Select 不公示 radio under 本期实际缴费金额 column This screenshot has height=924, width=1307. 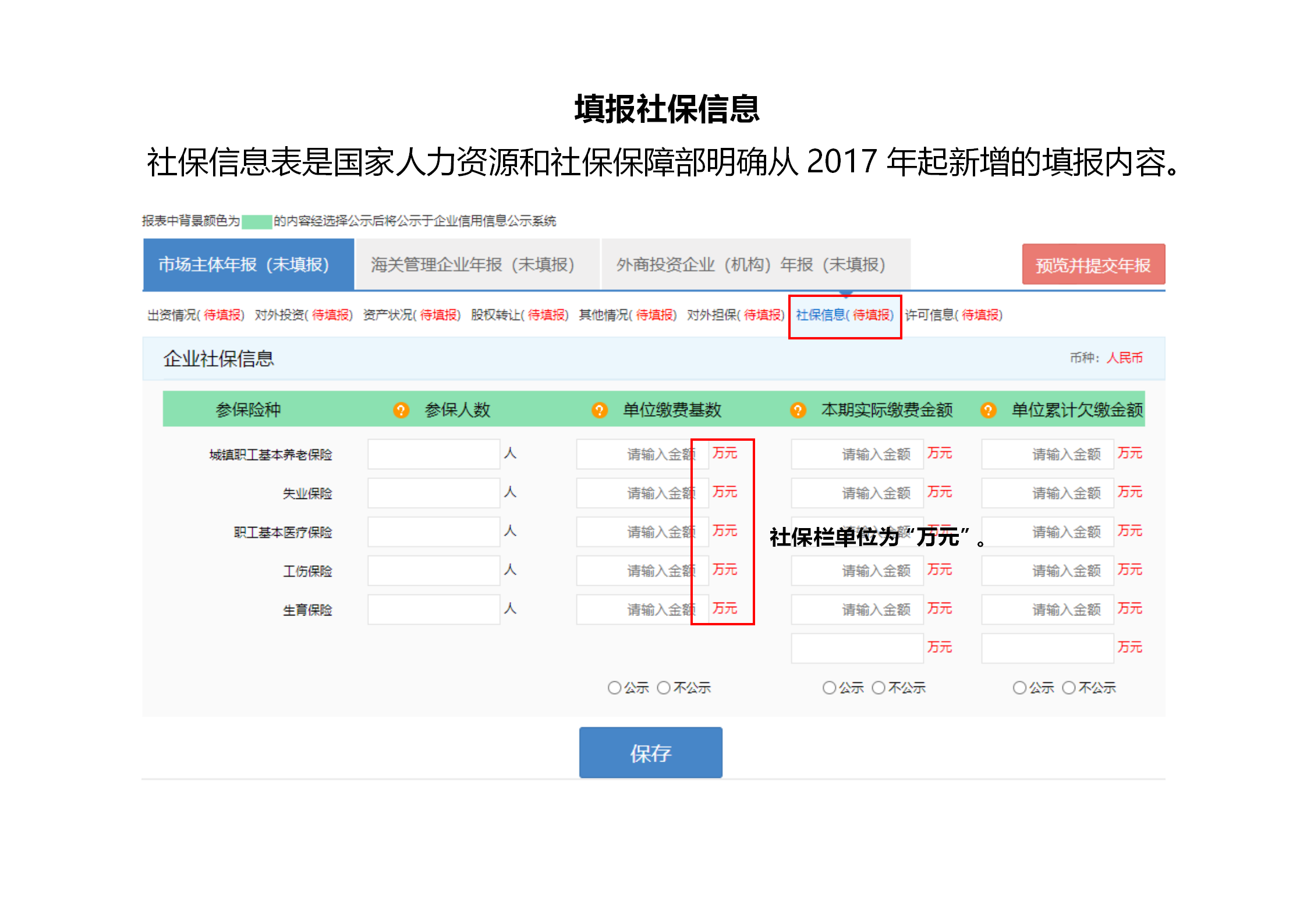point(878,688)
